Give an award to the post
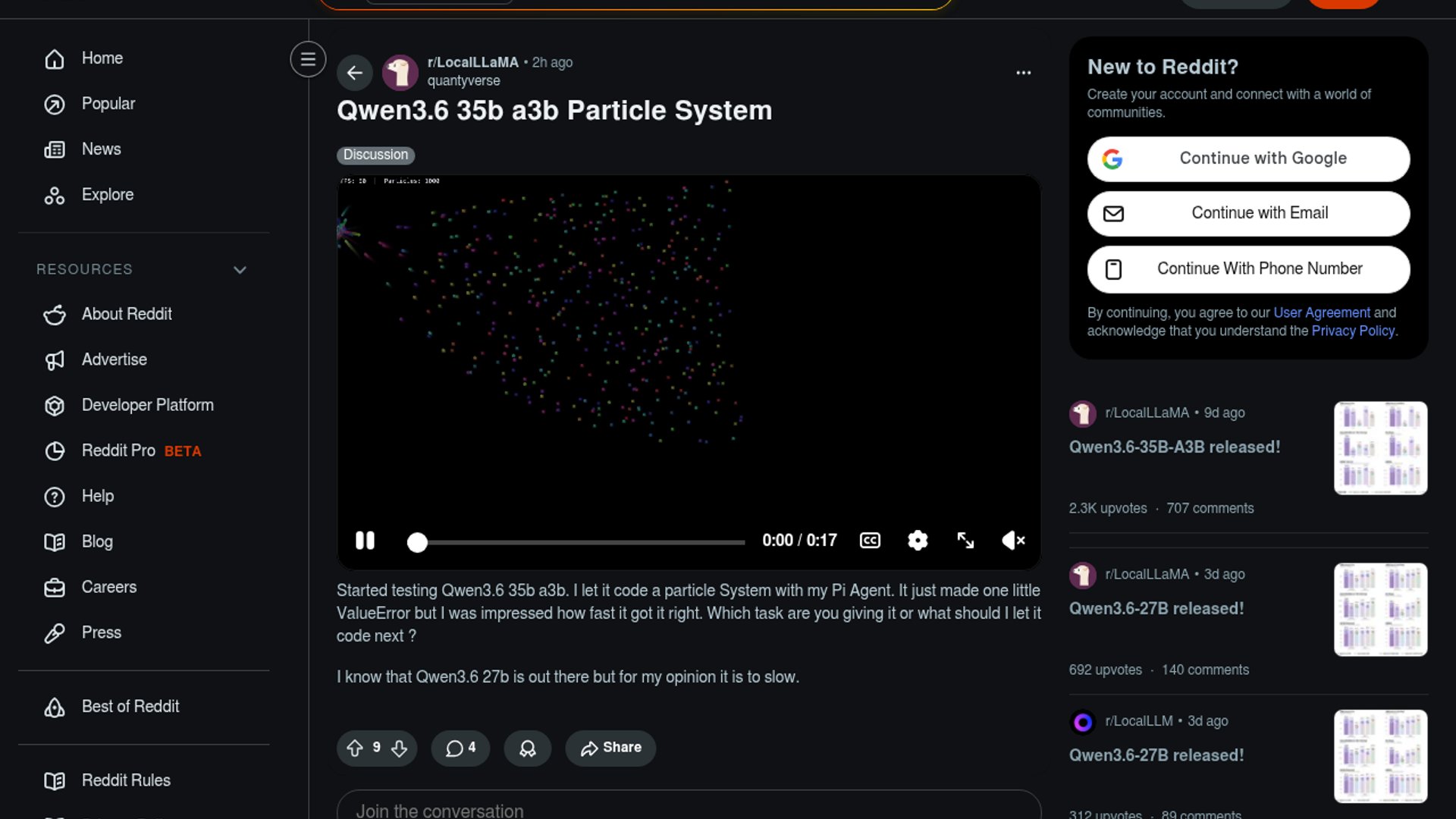The height and width of the screenshot is (819, 1456). click(x=527, y=748)
